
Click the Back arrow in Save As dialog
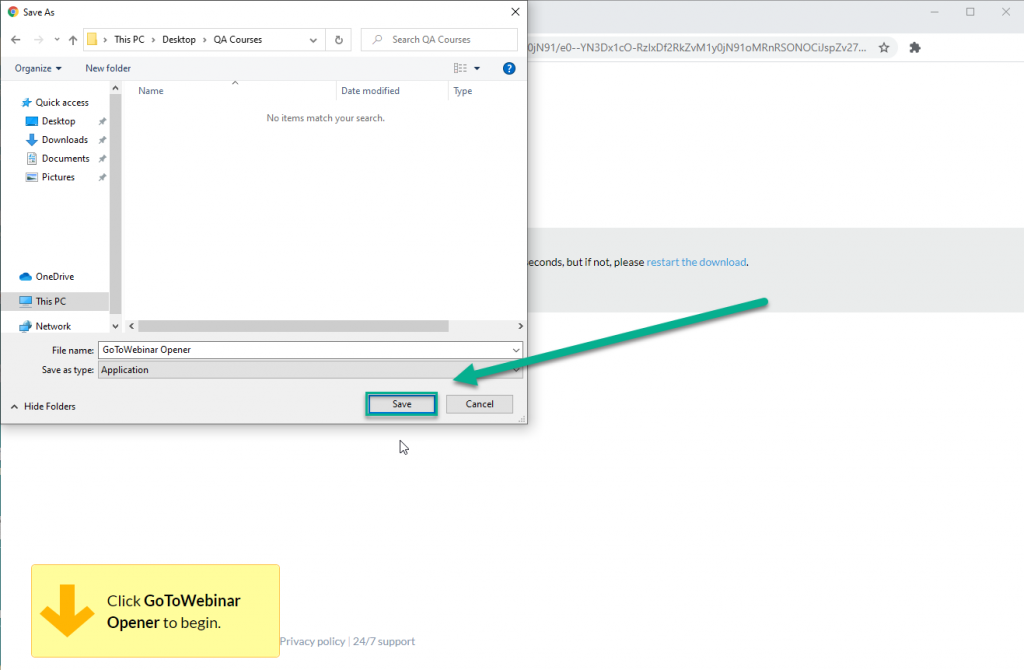click(x=16, y=40)
